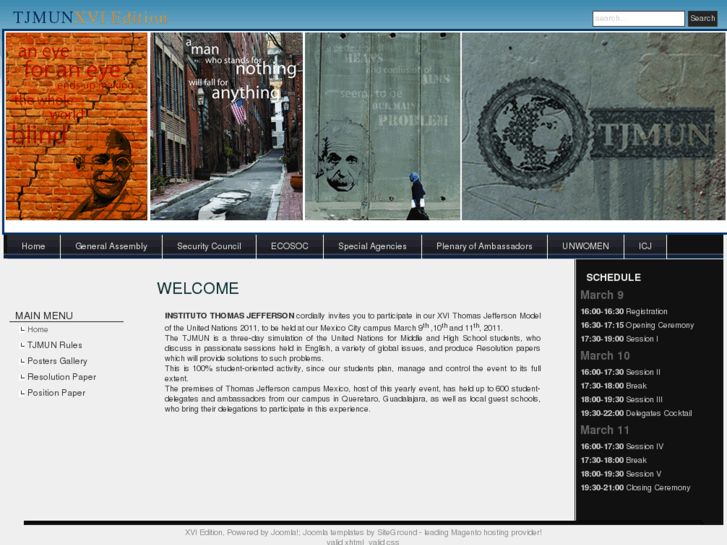This screenshot has height=545, width=727.
Task: Click the 17:30-19:00 Session I entry
Action: (x=619, y=339)
